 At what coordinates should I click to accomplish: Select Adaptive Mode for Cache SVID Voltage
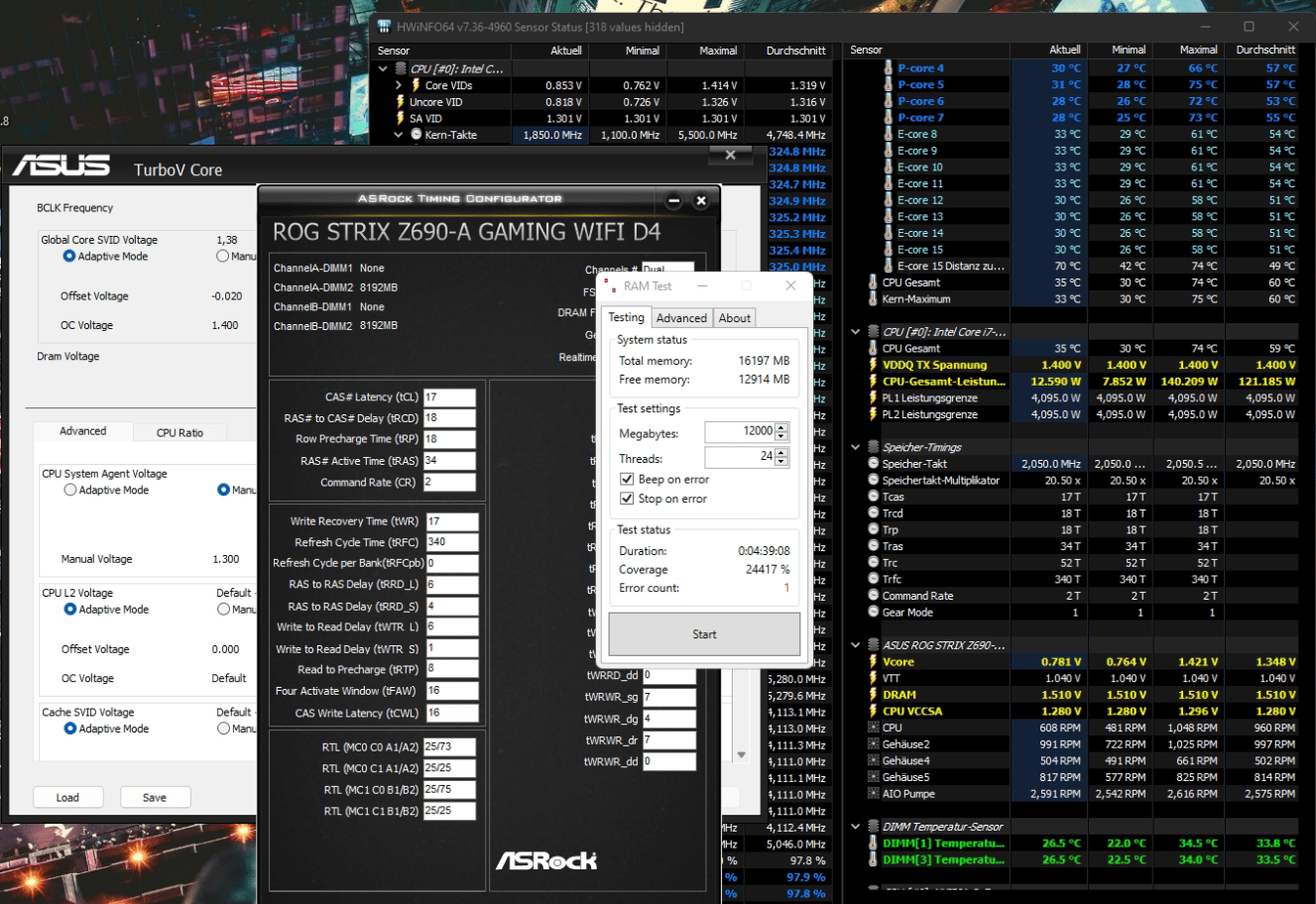[x=70, y=729]
